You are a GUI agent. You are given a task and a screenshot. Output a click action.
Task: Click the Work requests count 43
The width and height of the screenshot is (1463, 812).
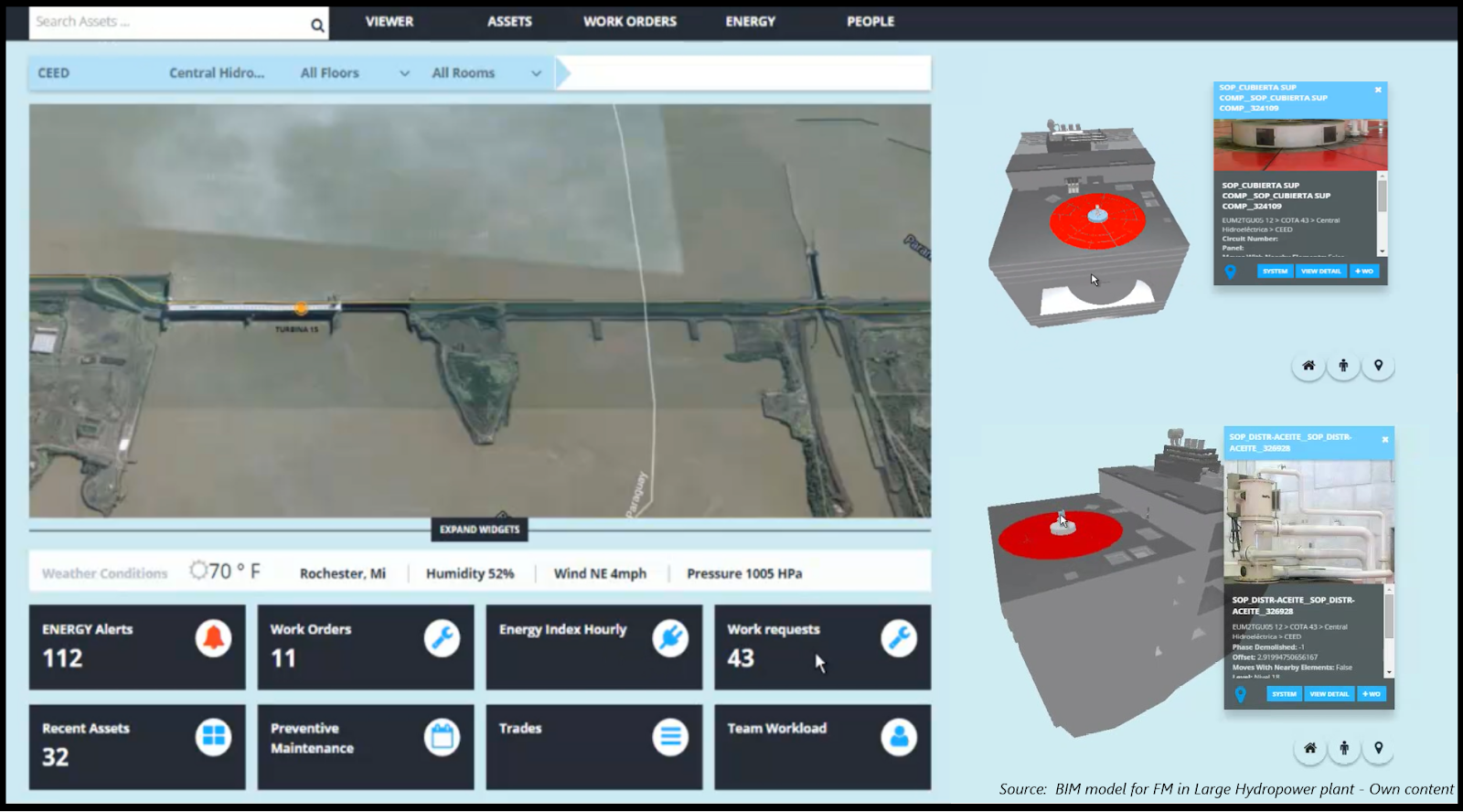(x=741, y=658)
